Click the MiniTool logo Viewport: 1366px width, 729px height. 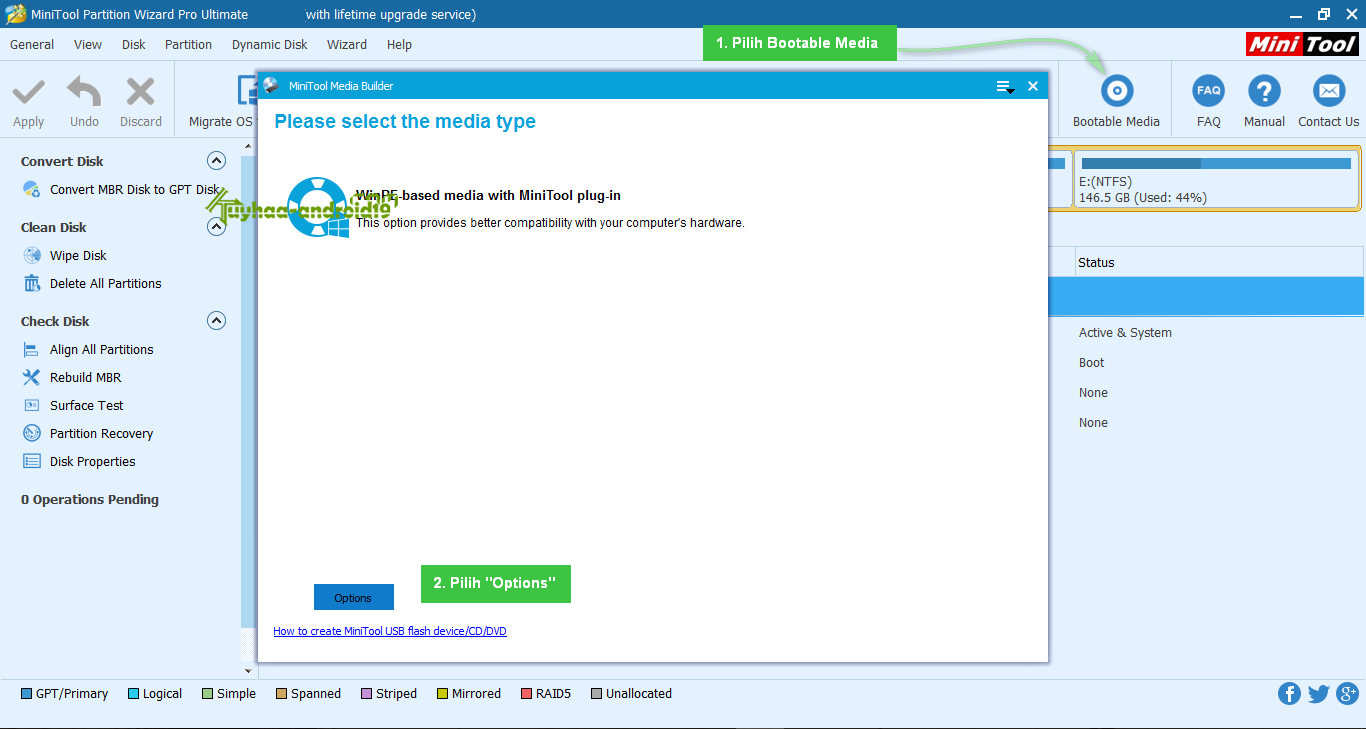[1302, 44]
